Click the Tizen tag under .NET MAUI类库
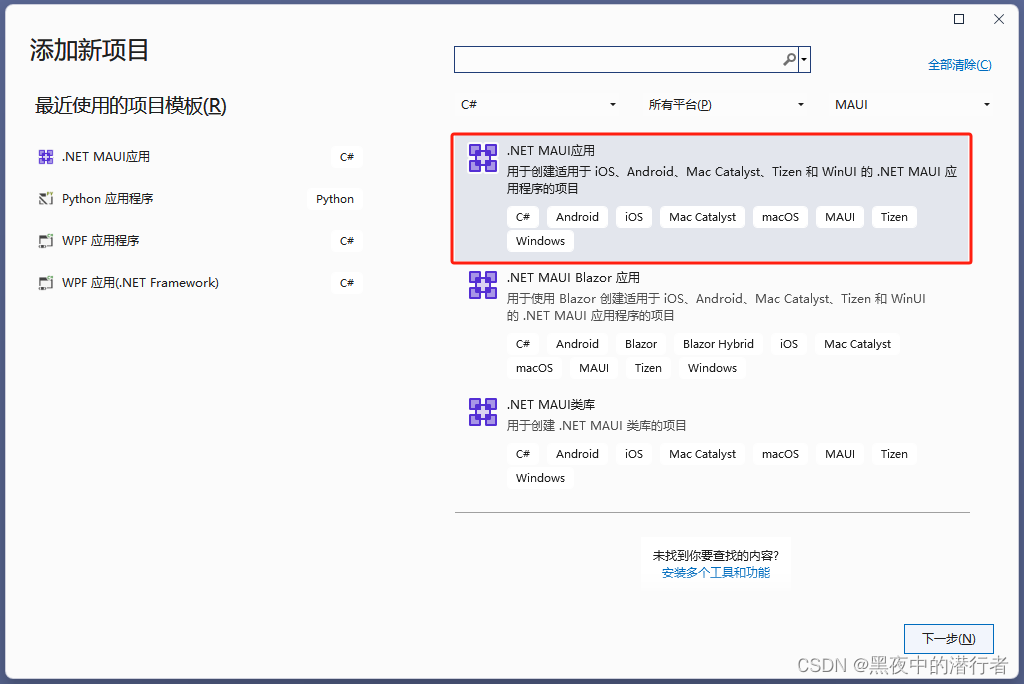 pos(893,453)
